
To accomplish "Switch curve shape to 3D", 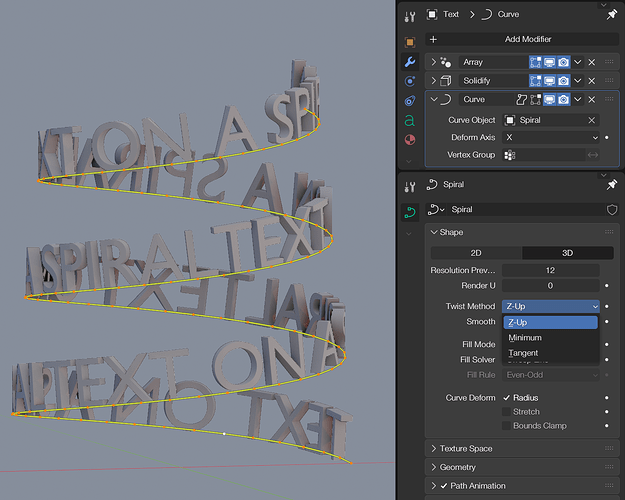I will (x=568, y=253).
